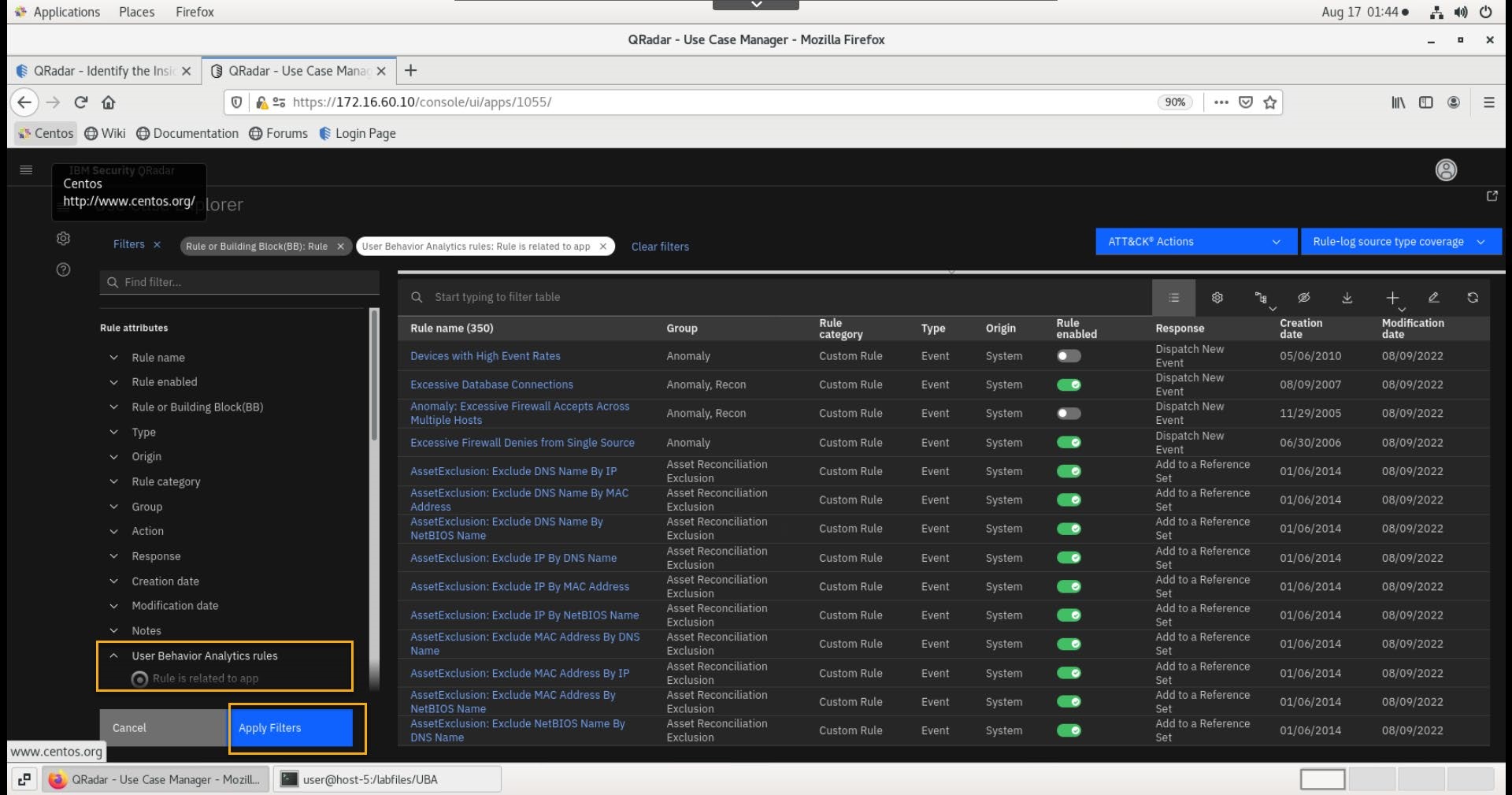Click the plus add icon in table toolbar
Viewport: 1512px width, 795px height.
click(x=1392, y=298)
